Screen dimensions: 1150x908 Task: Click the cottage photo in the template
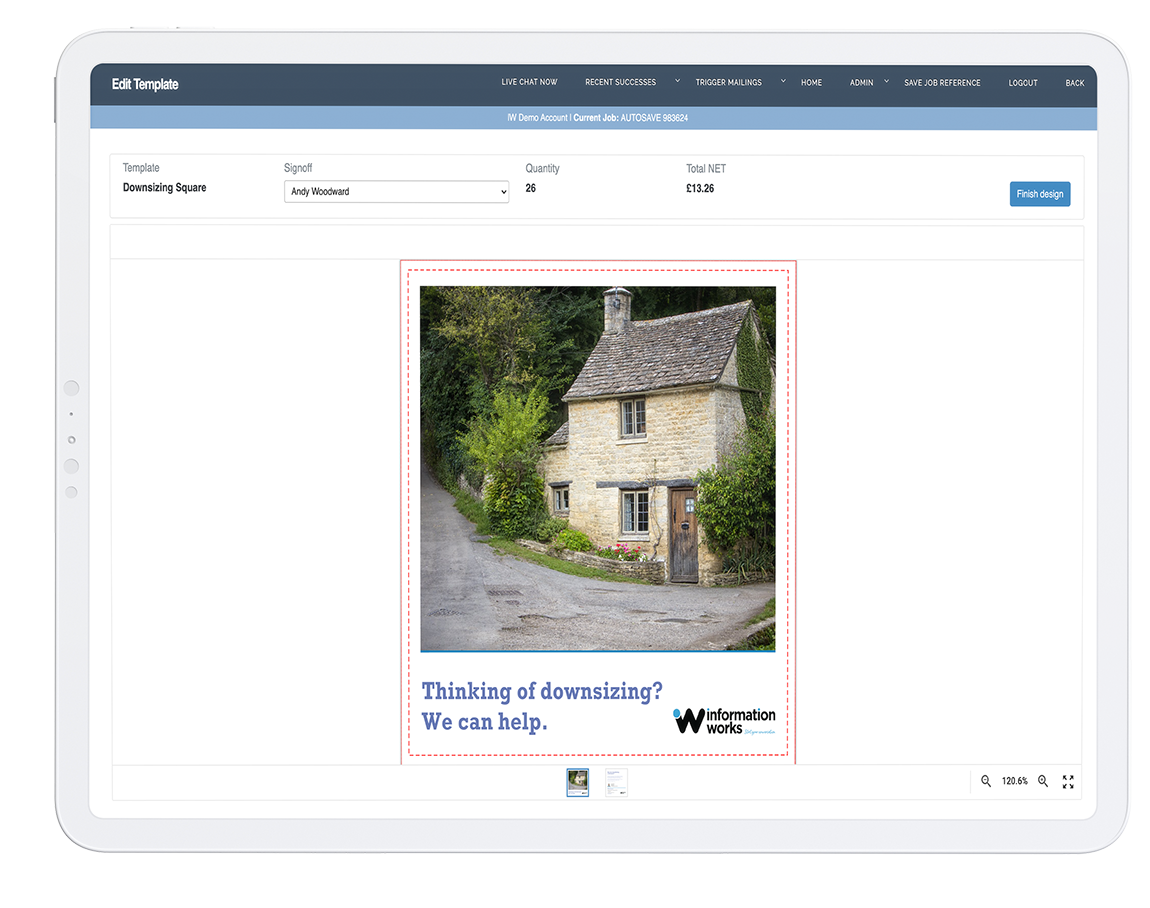597,468
